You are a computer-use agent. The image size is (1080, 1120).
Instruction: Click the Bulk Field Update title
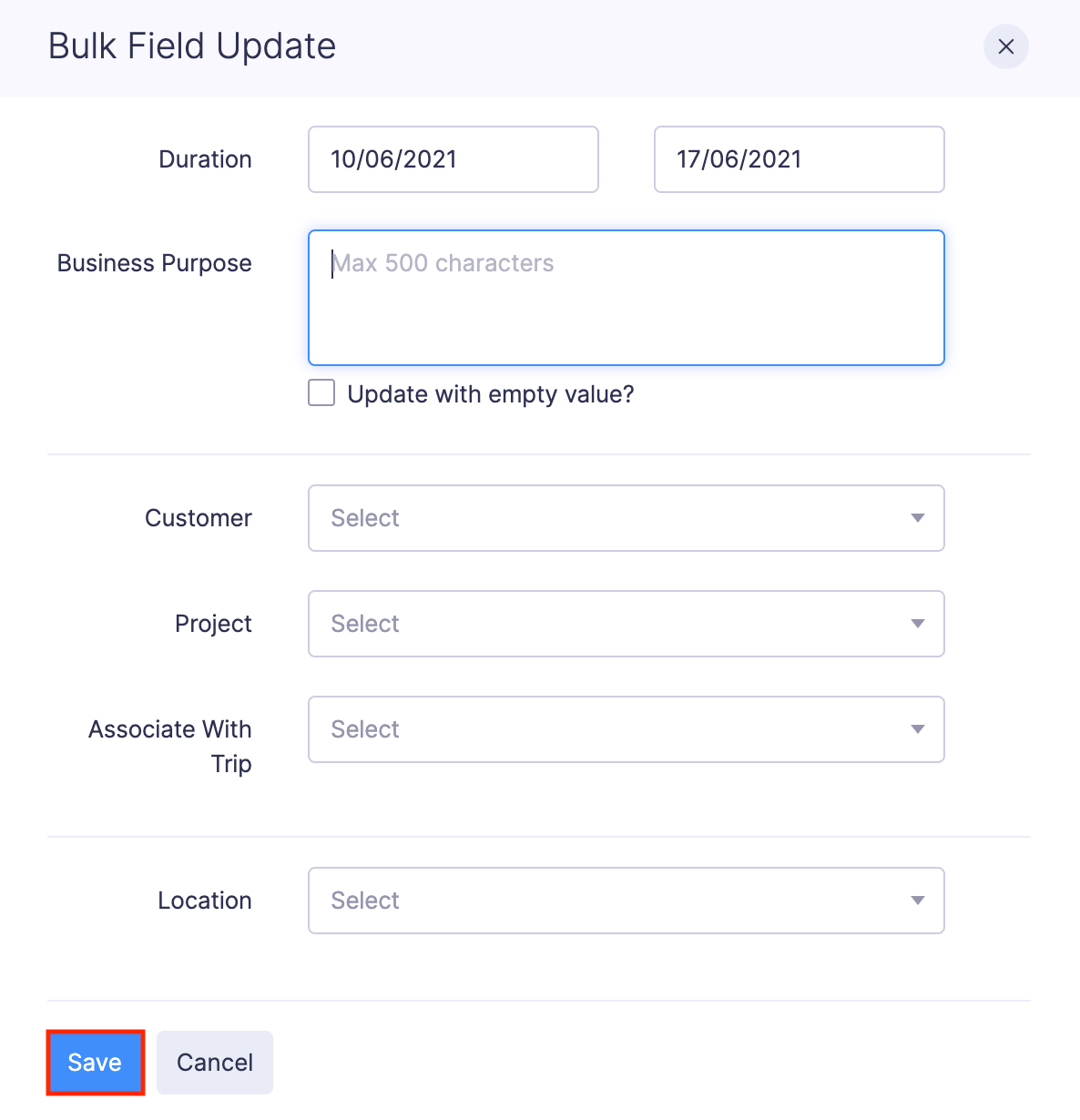coord(192,46)
